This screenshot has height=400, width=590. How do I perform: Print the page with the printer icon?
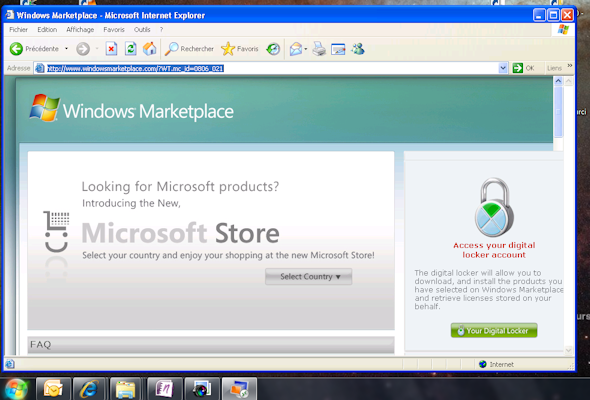coord(319,49)
